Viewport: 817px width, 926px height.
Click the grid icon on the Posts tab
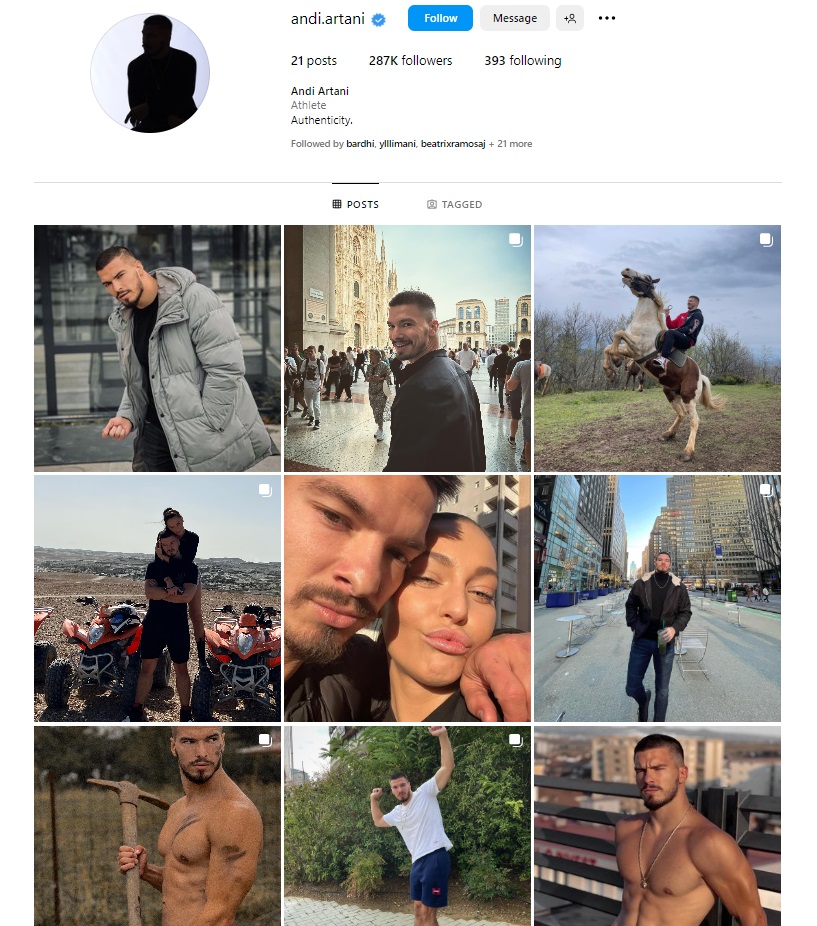[337, 204]
